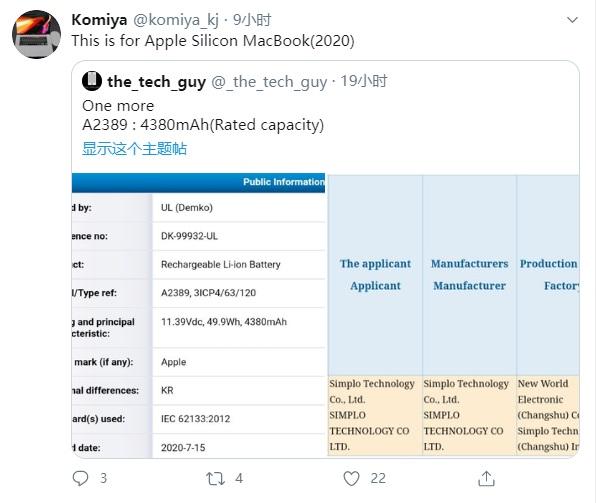The height and width of the screenshot is (503, 597).
Task: Click Komiya's MacBook profile avatar
Action: click(x=37, y=34)
